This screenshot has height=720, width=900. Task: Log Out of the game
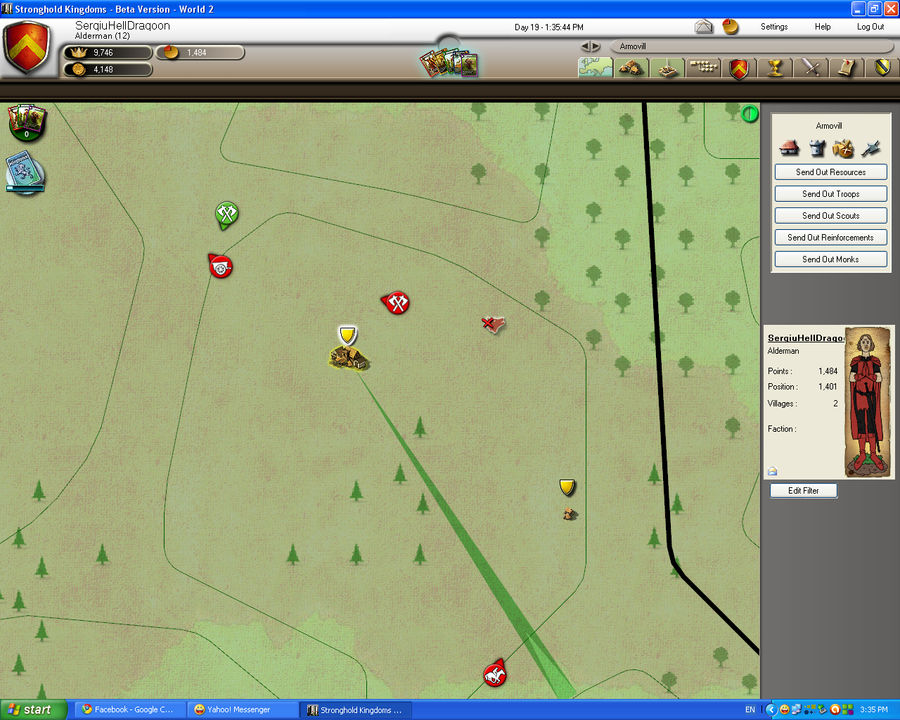[870, 26]
